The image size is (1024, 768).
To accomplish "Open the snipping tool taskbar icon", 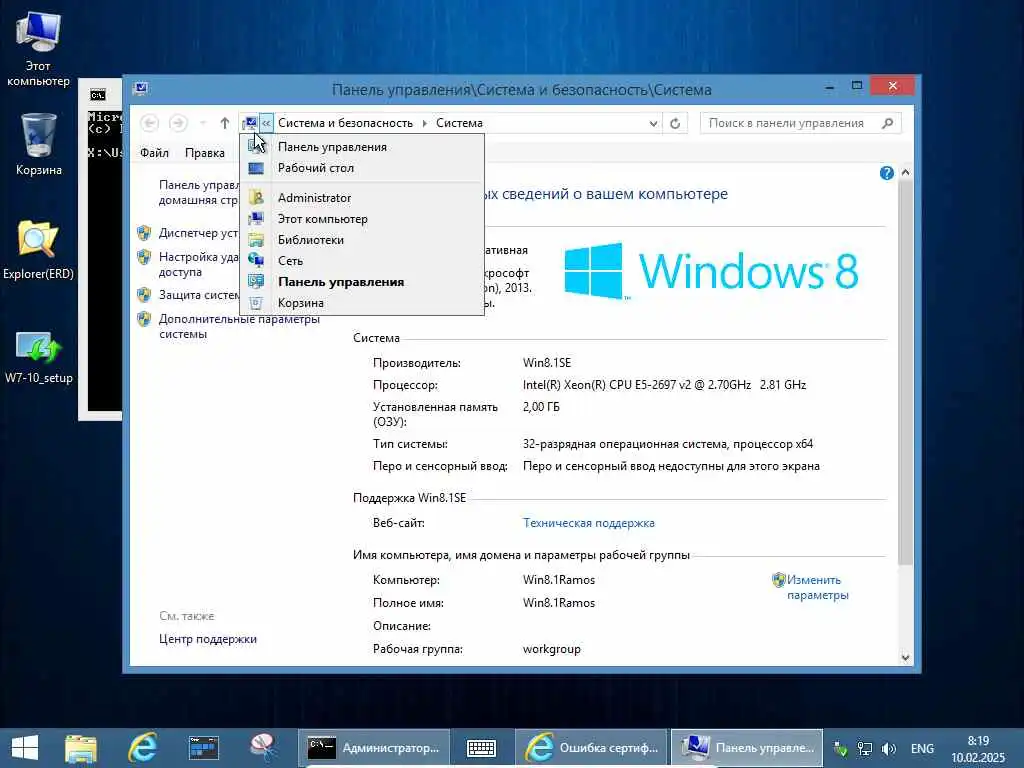I will tap(263, 748).
